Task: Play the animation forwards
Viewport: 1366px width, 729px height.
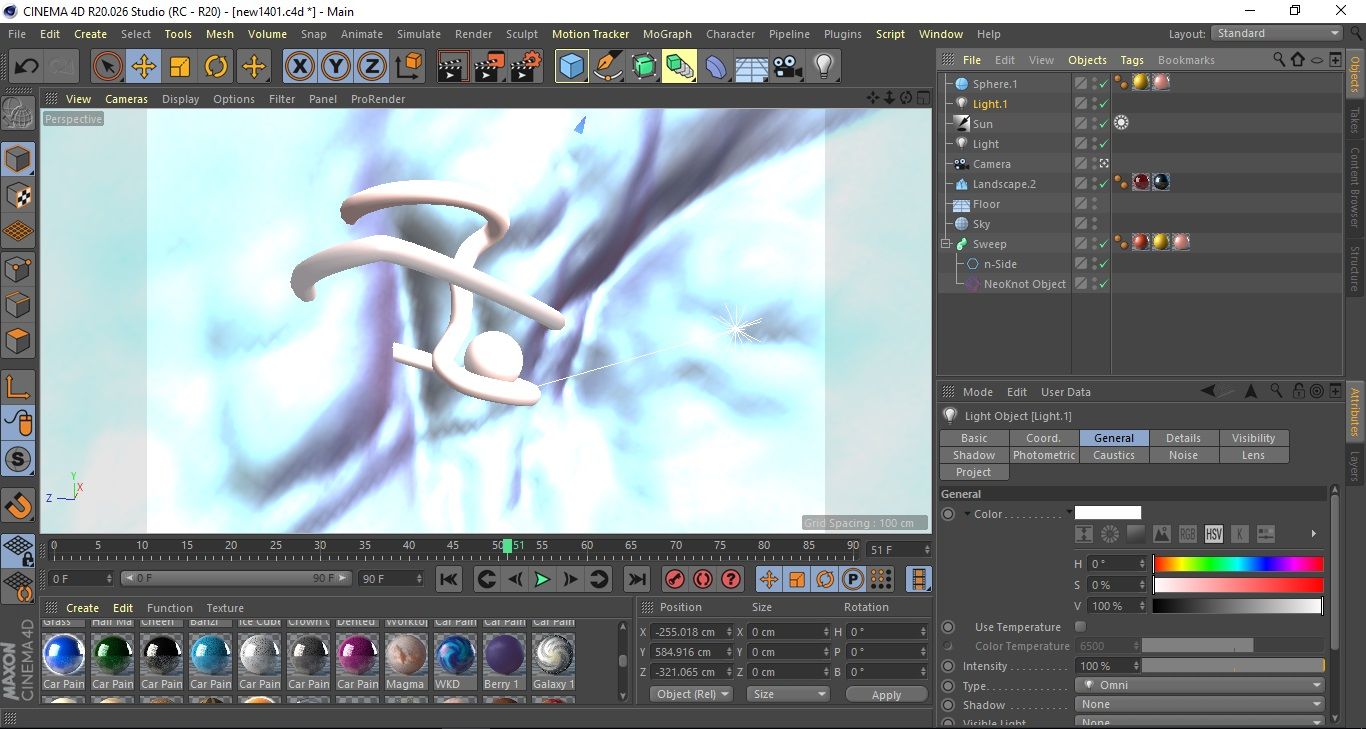Action: pos(542,579)
